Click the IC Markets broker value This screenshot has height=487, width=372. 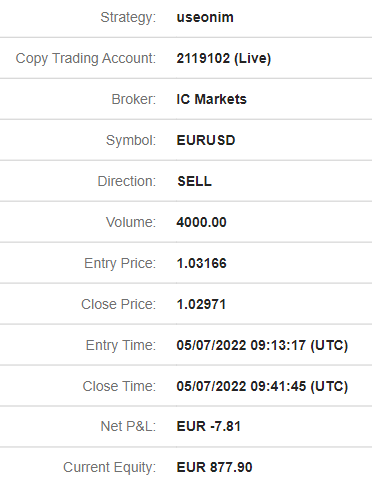click(x=212, y=99)
